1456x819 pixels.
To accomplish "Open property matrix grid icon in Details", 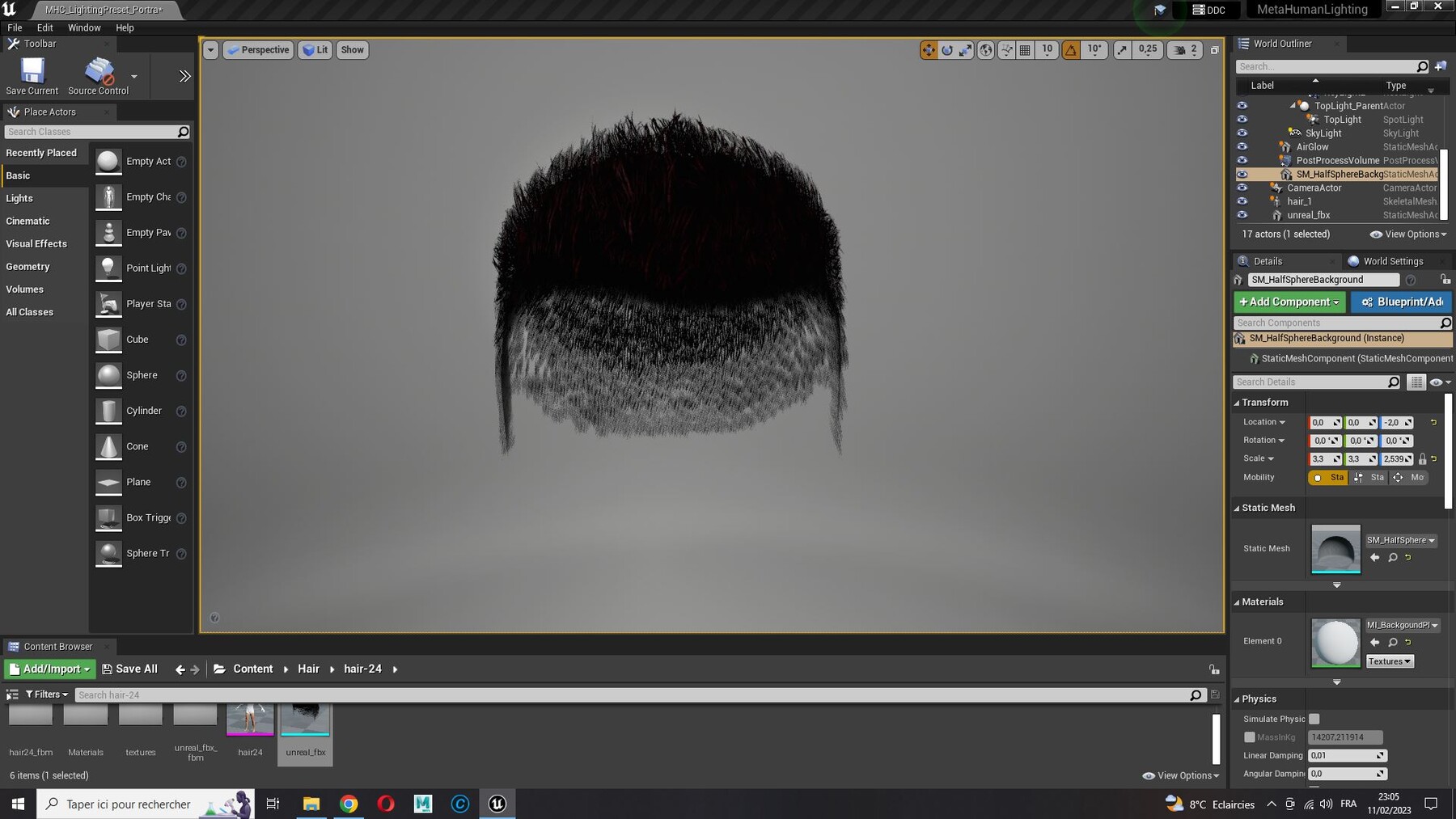I will (x=1416, y=382).
